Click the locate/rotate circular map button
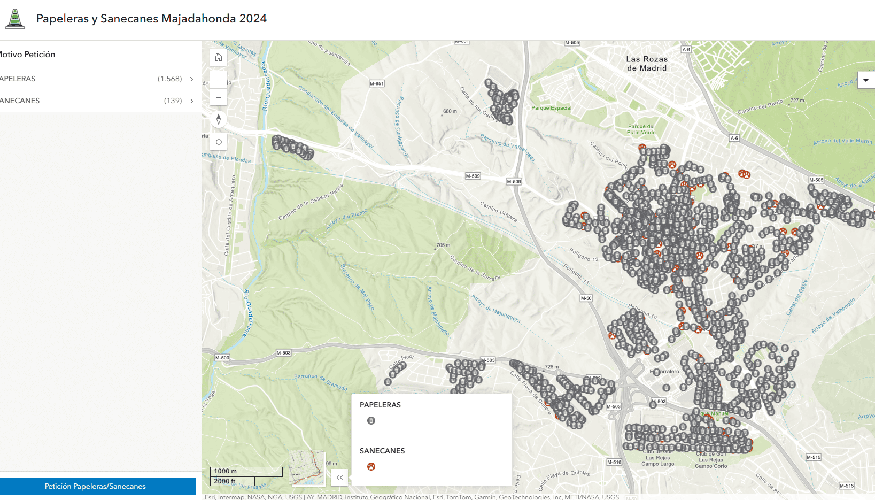 click(218, 141)
